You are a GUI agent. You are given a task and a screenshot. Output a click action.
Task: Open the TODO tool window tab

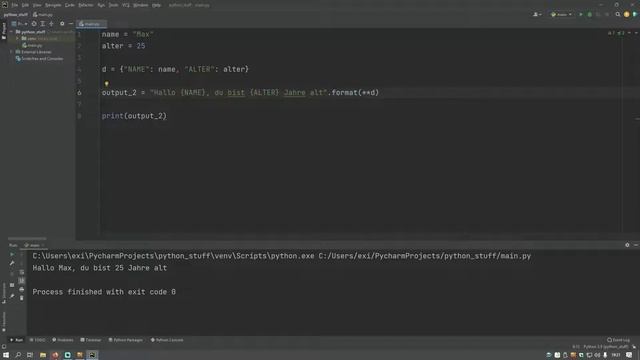(38, 340)
